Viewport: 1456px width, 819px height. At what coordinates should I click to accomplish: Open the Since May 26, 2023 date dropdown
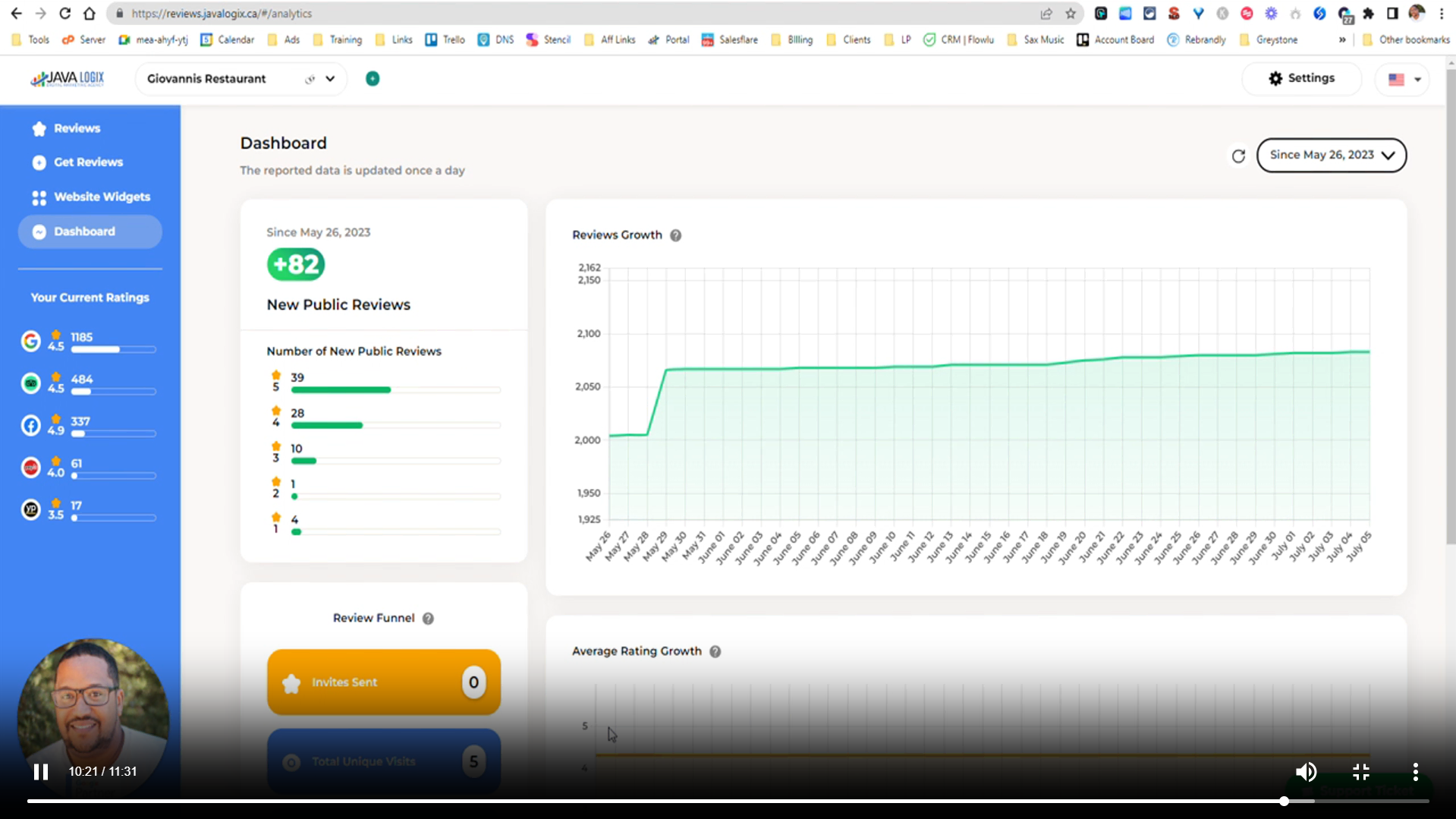click(1331, 155)
